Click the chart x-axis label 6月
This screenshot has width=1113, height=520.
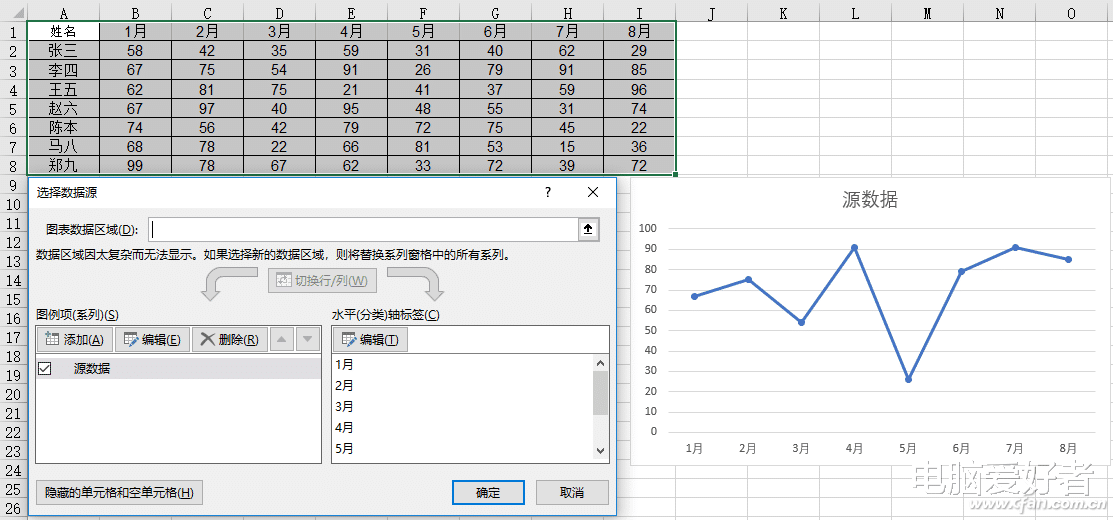[961, 448]
